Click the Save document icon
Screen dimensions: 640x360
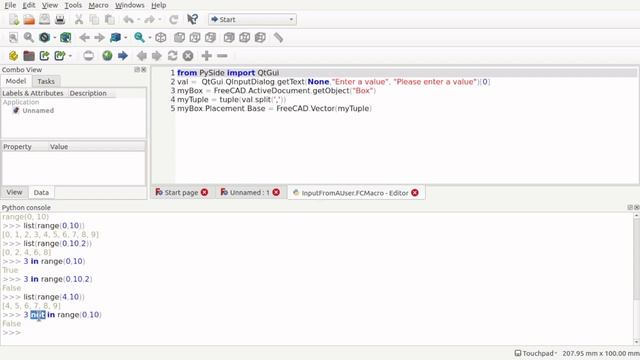(x=44, y=20)
